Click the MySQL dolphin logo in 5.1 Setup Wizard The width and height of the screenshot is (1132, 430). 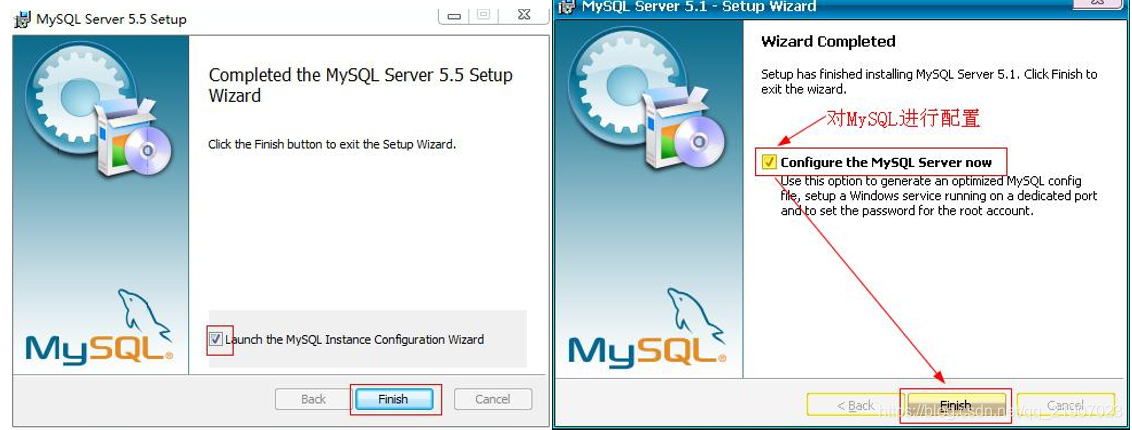click(x=646, y=328)
